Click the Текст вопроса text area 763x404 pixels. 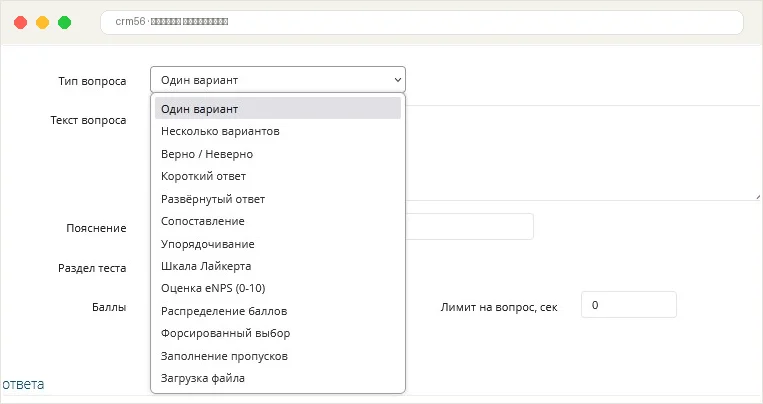pos(583,152)
